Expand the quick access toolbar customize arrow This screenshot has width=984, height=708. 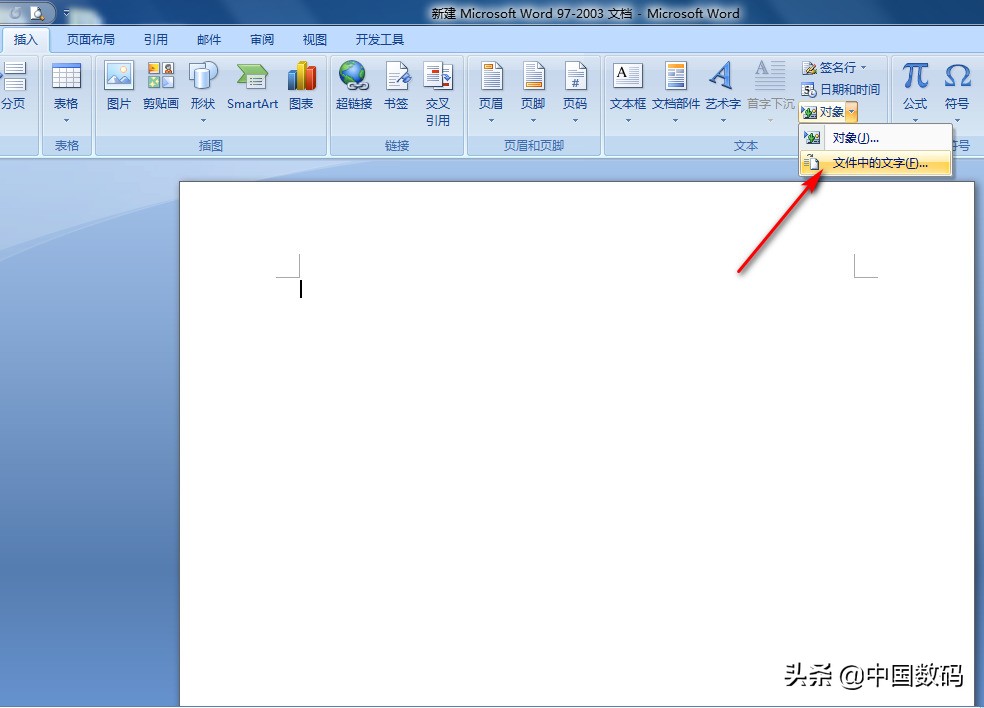[x=67, y=13]
